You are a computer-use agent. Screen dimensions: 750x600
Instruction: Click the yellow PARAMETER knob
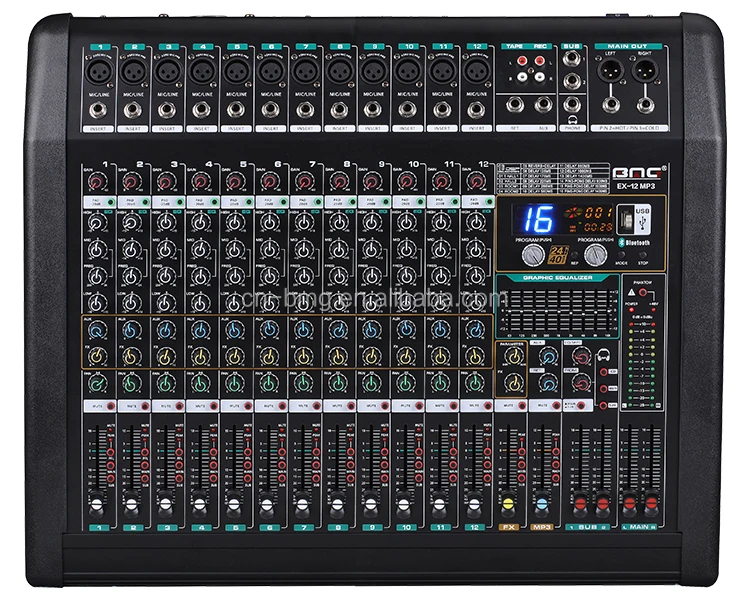coord(514,356)
